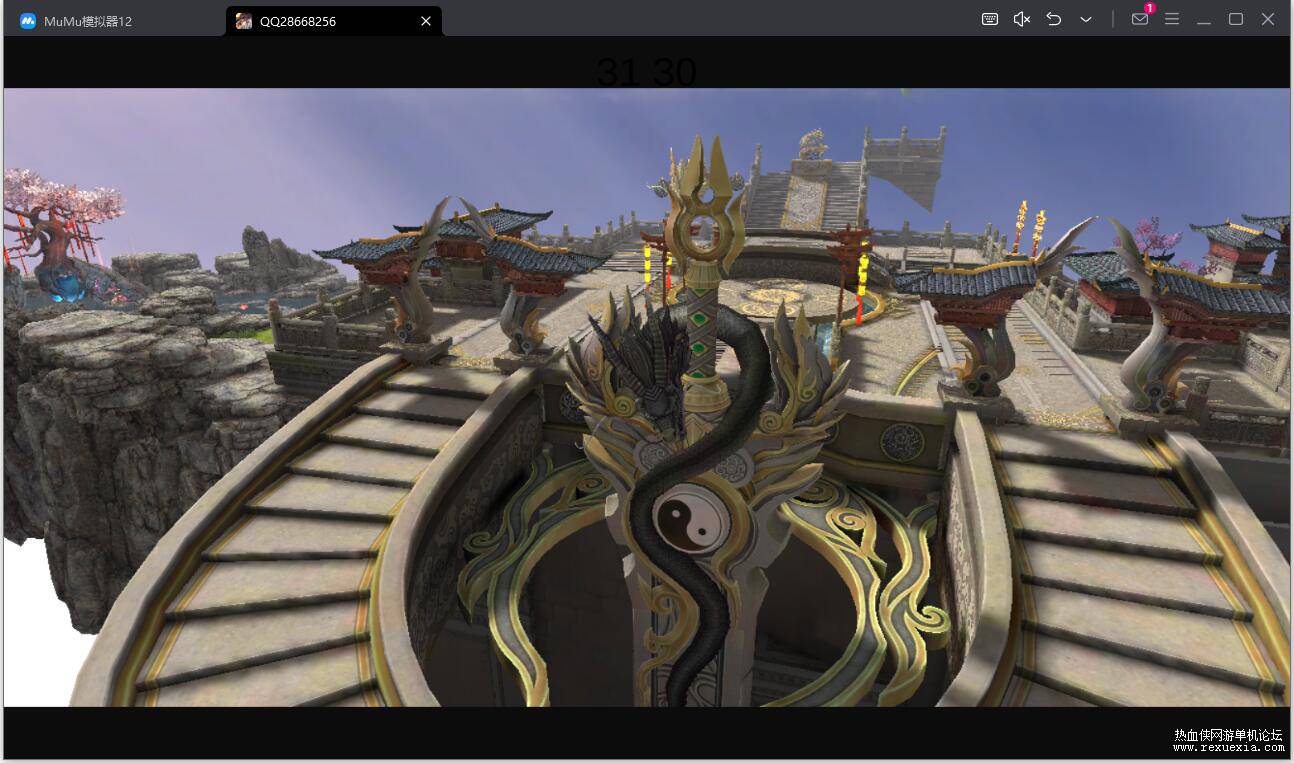Close the MuMu emulator window

[1268, 19]
